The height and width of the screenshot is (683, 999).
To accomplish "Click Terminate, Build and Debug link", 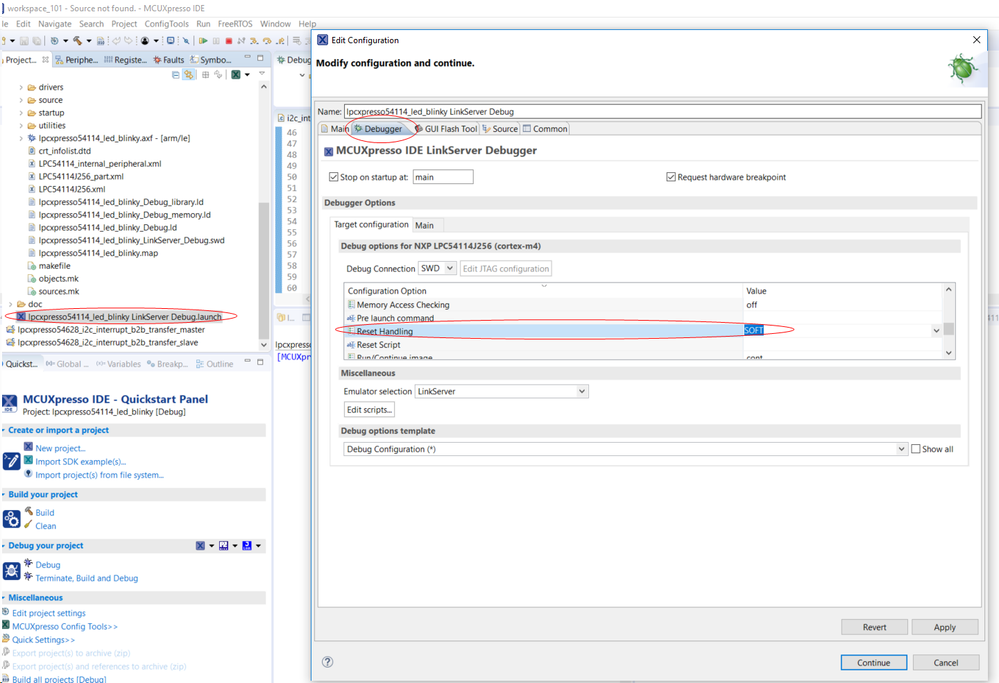I will coord(87,578).
